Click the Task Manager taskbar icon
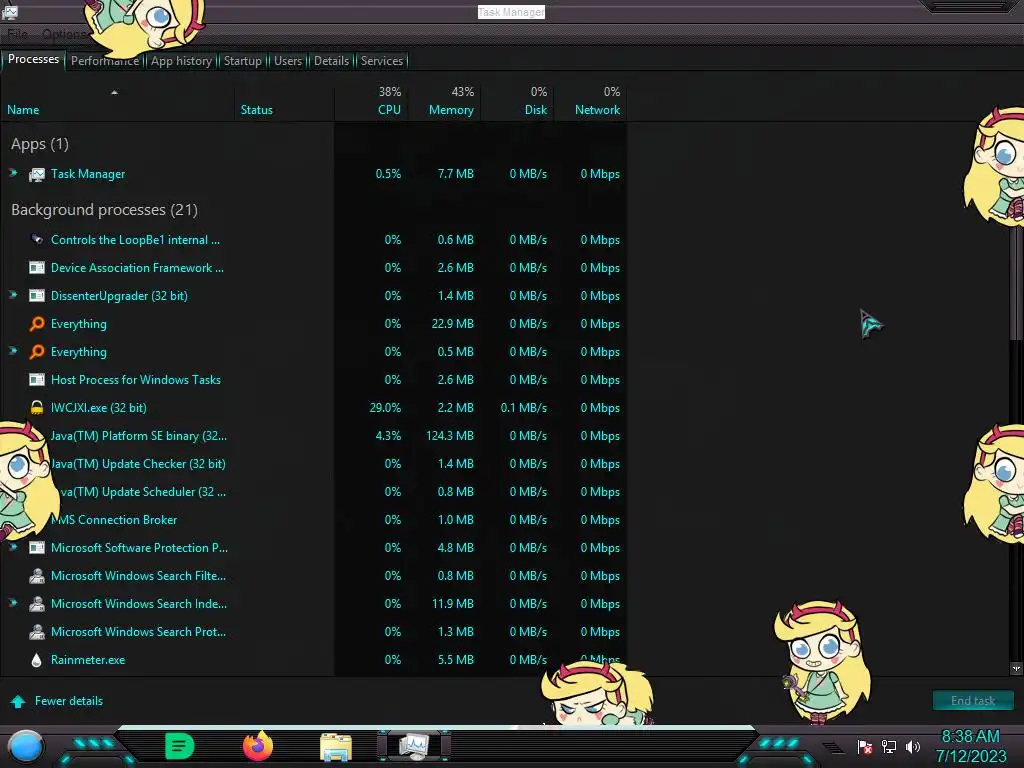Viewport: 1024px width, 768px height. [415, 746]
